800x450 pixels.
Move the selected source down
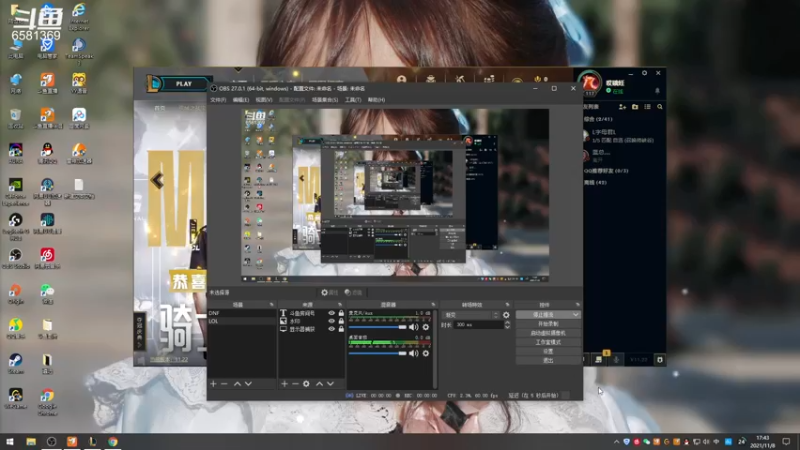(331, 384)
